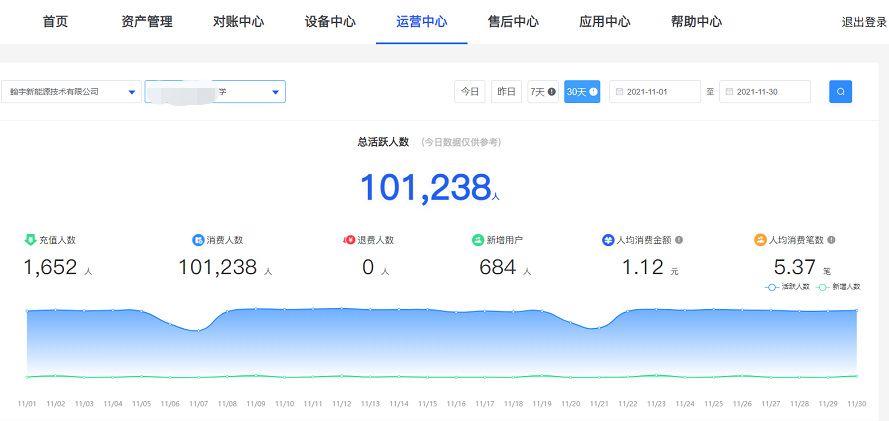Click info icon beside 人均消费金额
The height and width of the screenshot is (421, 889).
[x=679, y=240]
